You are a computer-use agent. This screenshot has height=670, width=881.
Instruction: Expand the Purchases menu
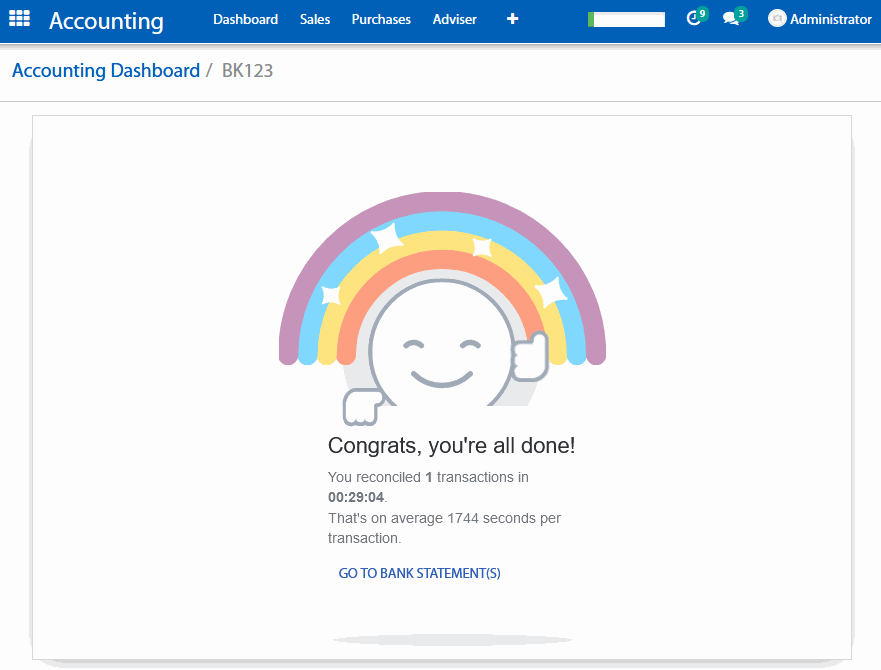coord(381,19)
